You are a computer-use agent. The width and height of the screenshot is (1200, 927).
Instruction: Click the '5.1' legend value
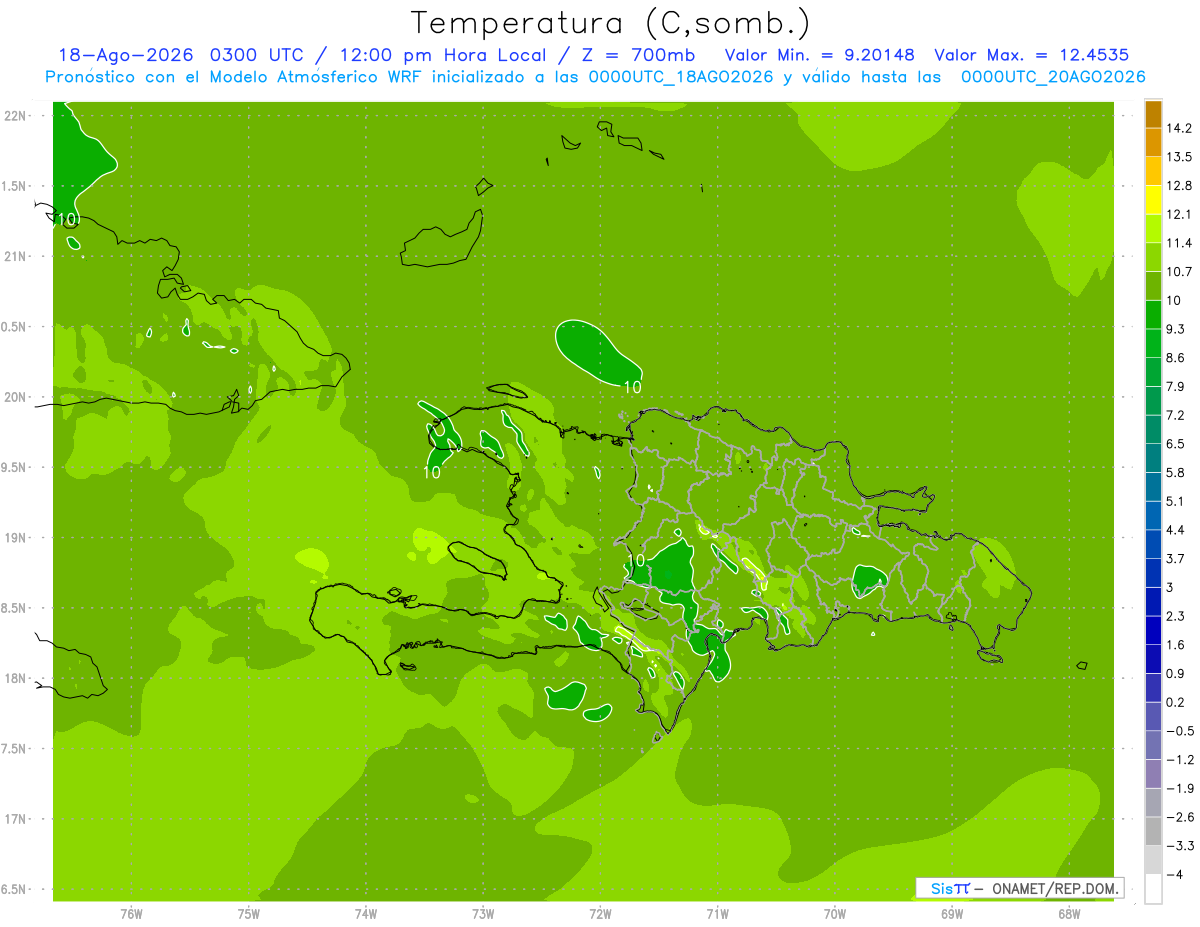click(1177, 501)
